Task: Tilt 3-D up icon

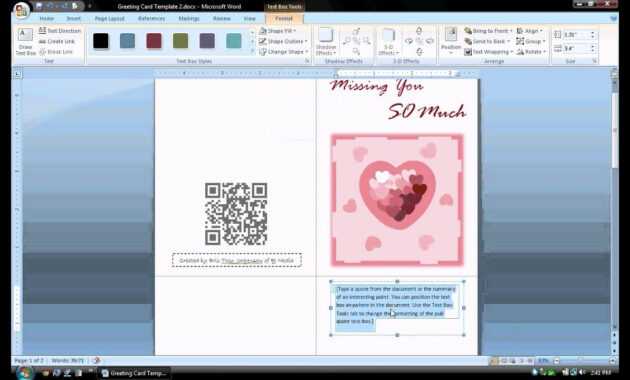Action: [419, 31]
